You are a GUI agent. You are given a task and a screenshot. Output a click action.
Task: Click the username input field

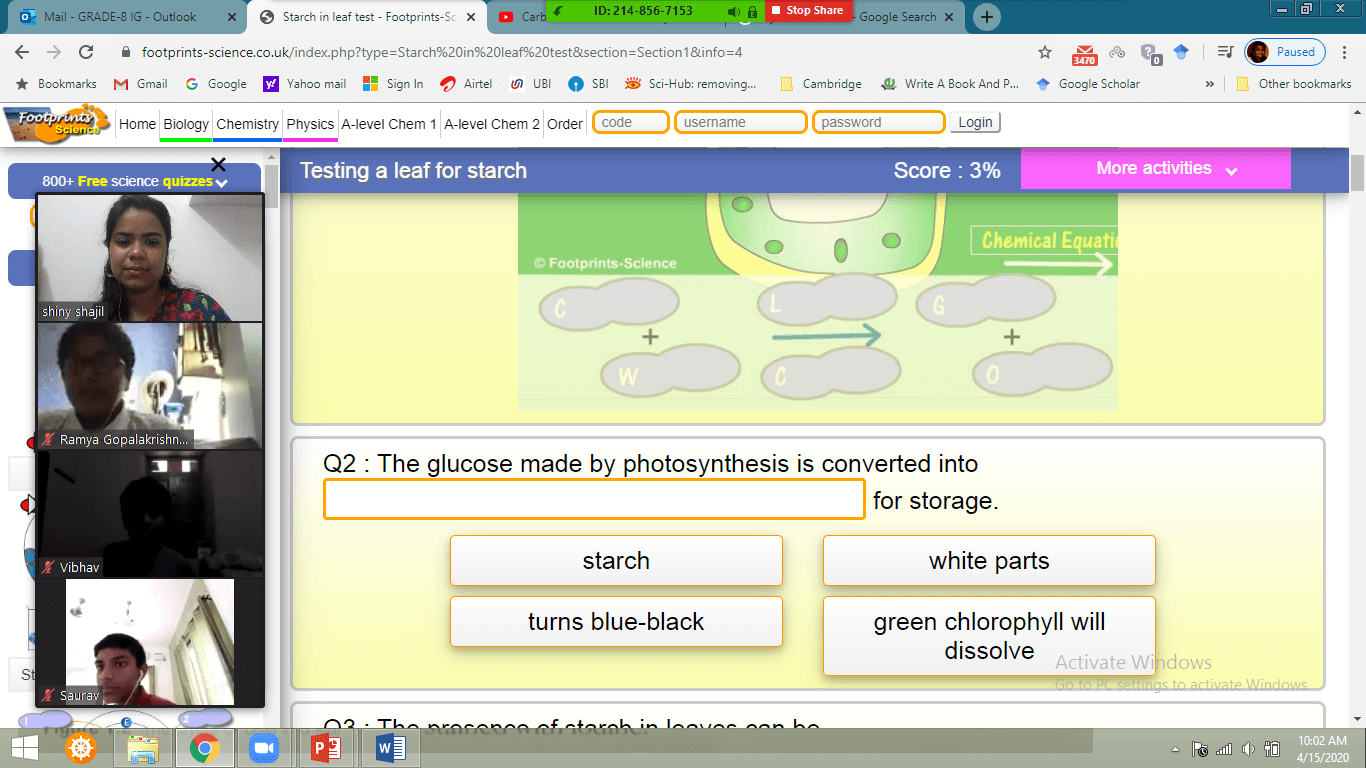[740, 123]
